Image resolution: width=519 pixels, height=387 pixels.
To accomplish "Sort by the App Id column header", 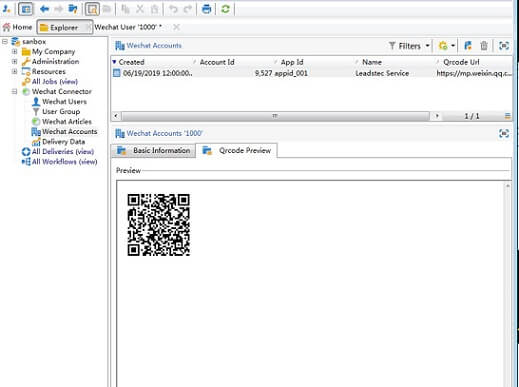I will (292, 62).
